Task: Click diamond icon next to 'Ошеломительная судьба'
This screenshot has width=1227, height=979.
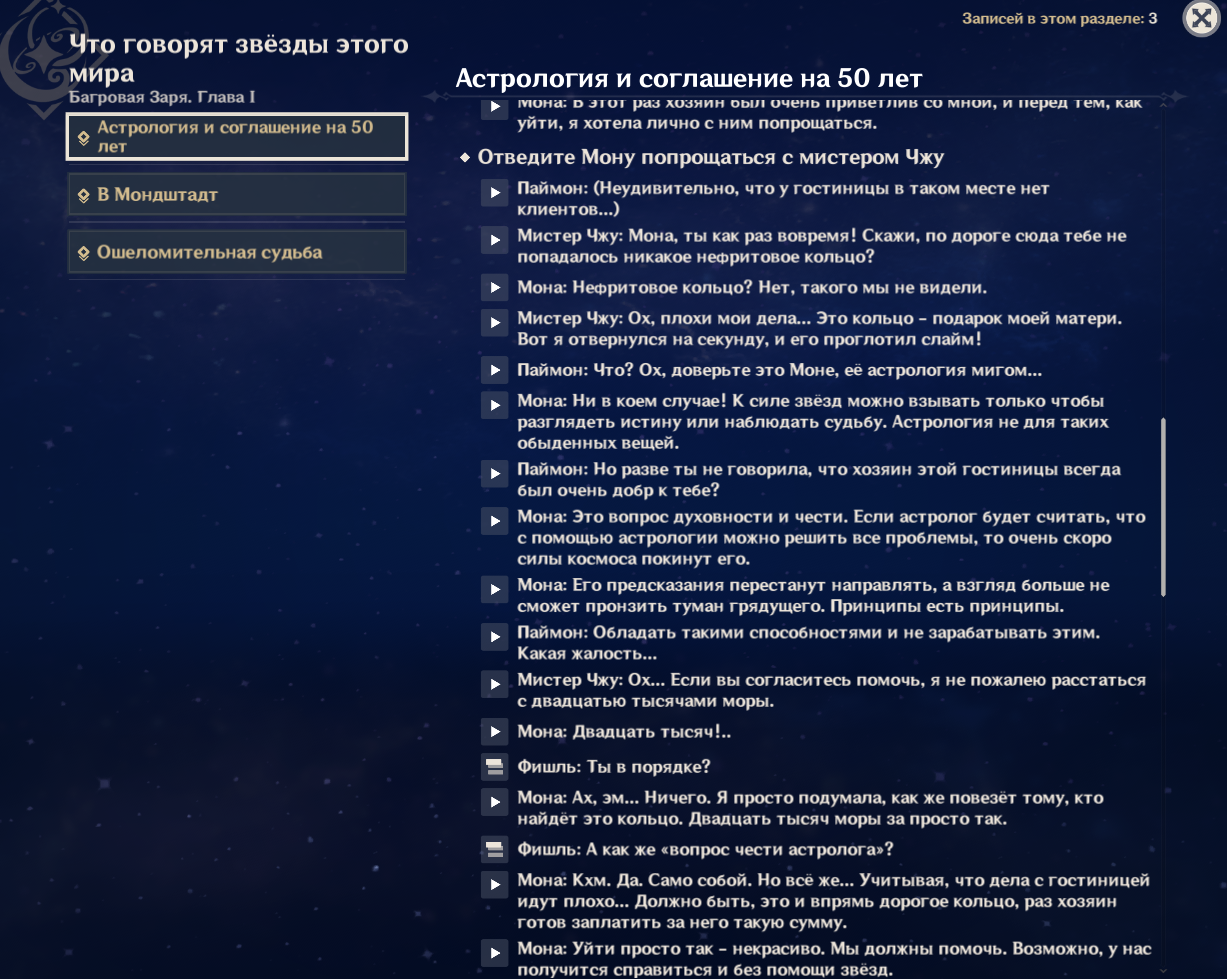Action: (x=84, y=254)
